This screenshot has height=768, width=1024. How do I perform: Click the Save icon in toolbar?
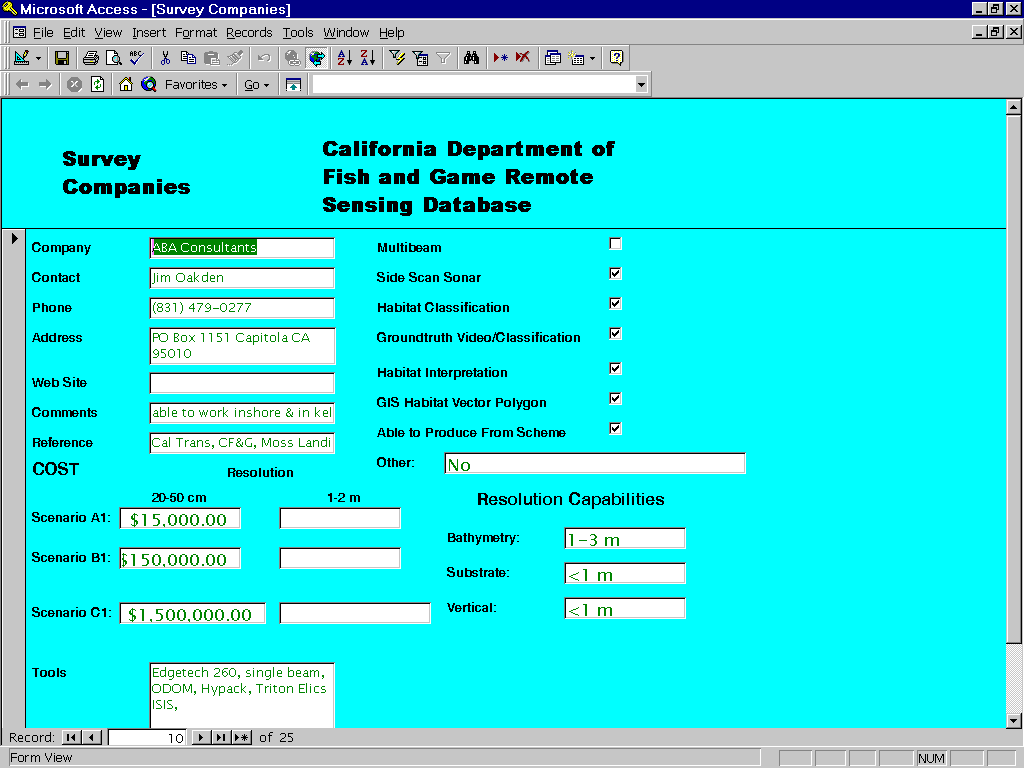pos(62,58)
